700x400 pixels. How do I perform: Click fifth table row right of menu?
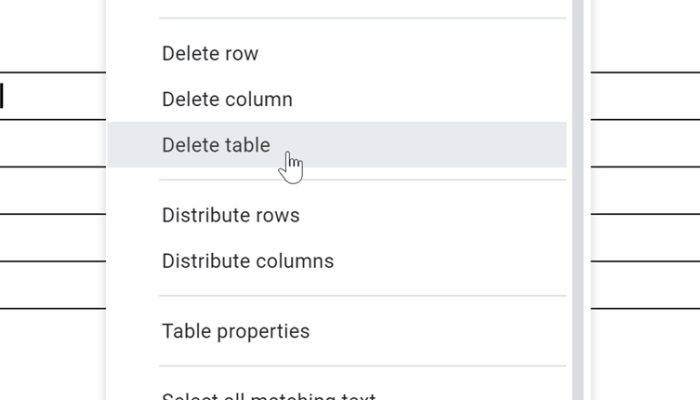(645, 284)
